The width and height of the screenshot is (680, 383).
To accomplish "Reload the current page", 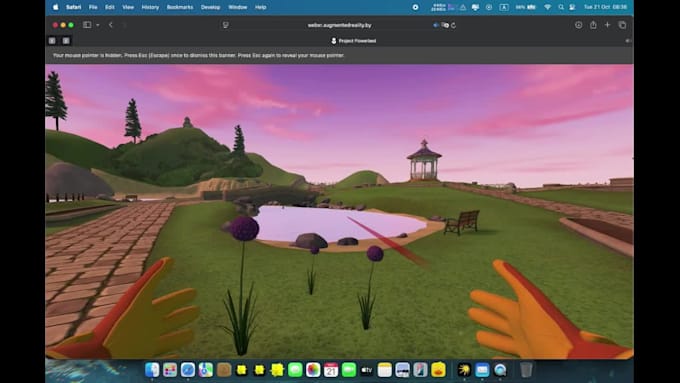I will (453, 25).
